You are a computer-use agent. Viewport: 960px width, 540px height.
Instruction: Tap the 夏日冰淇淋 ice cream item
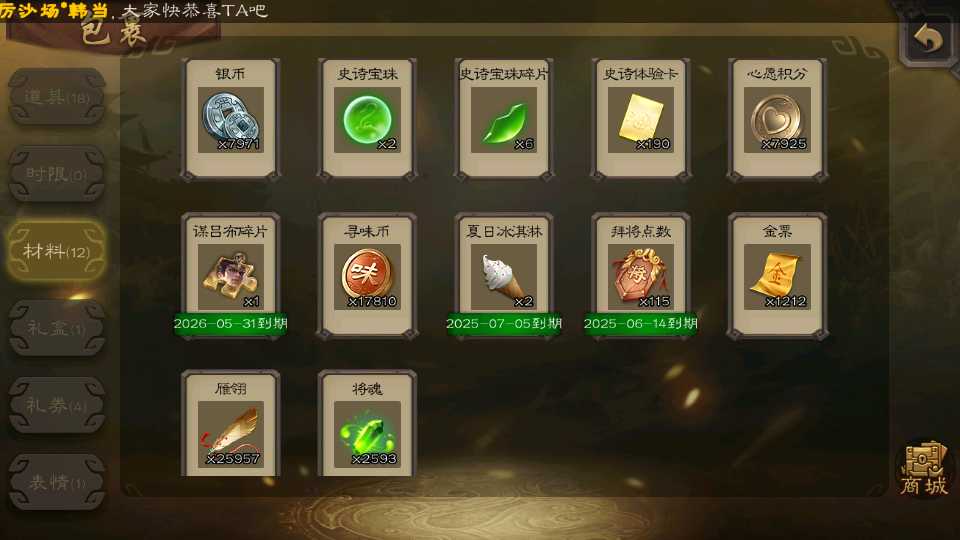coord(504,276)
